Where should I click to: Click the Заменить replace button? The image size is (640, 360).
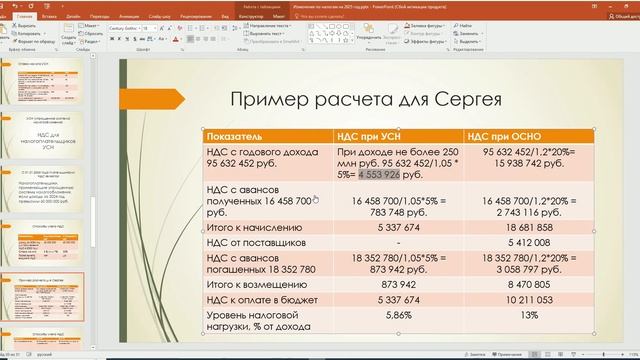(467, 33)
